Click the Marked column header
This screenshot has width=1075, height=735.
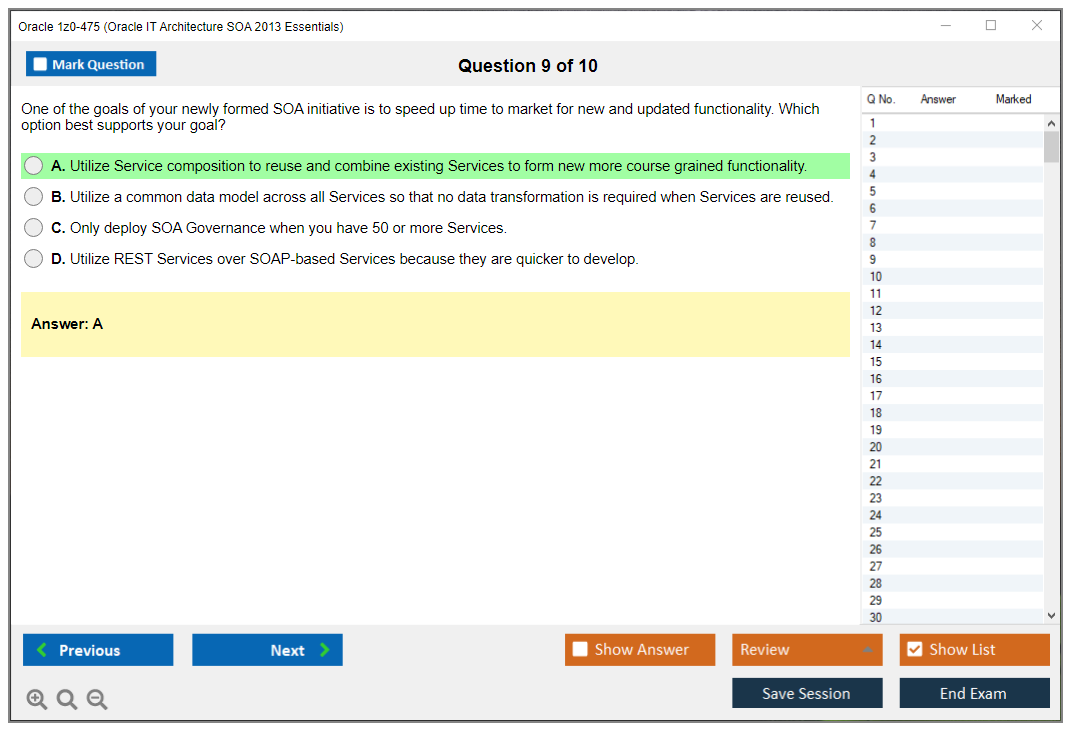pos(1013,99)
